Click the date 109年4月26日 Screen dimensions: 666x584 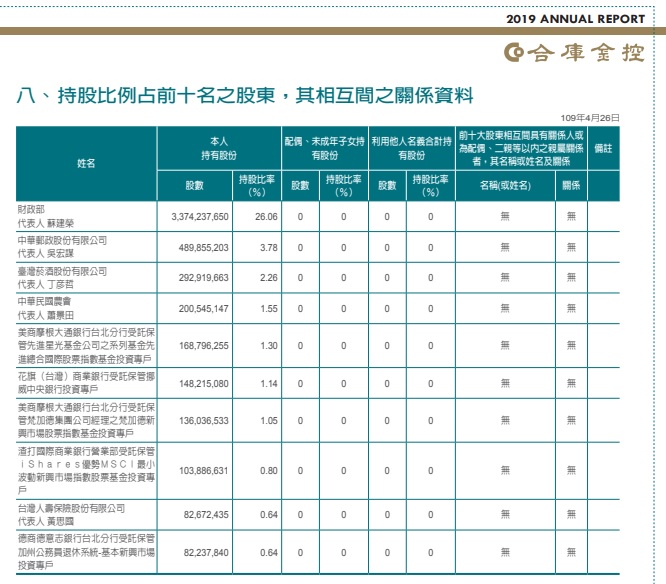590,118
